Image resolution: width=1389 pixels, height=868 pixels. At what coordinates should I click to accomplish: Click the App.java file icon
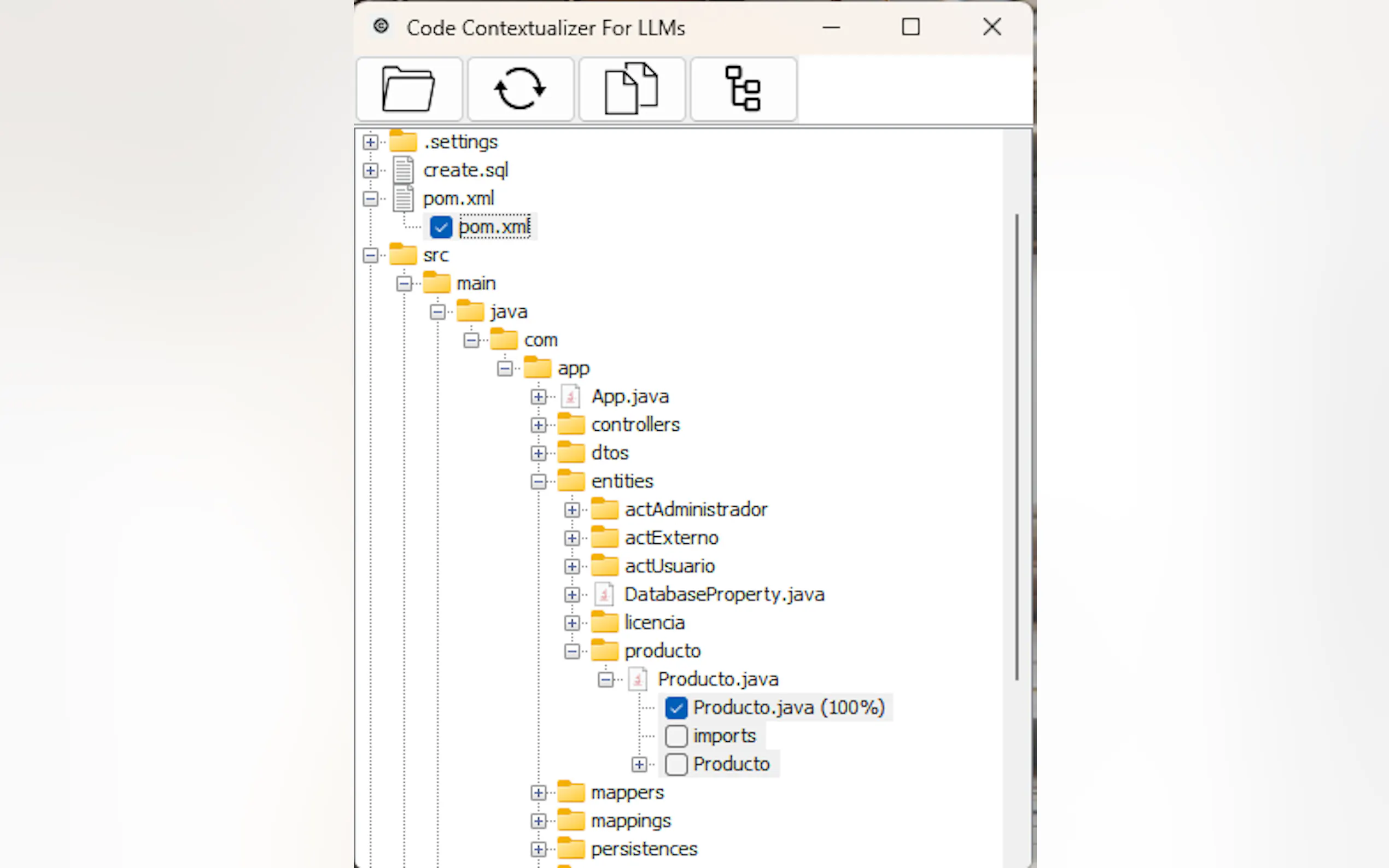click(x=571, y=397)
